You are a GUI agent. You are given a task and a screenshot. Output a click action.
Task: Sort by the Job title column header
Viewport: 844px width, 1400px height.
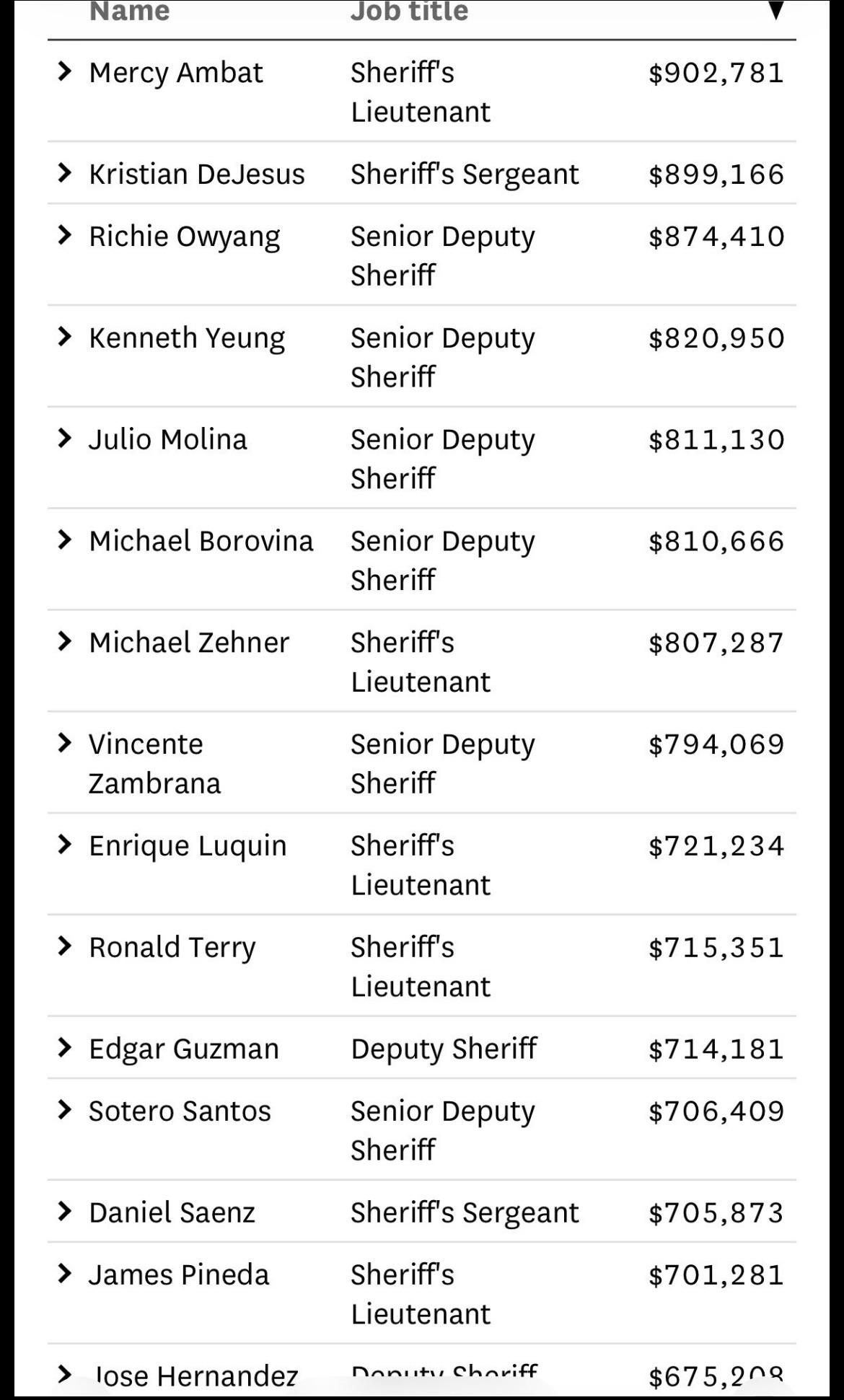(409, 12)
